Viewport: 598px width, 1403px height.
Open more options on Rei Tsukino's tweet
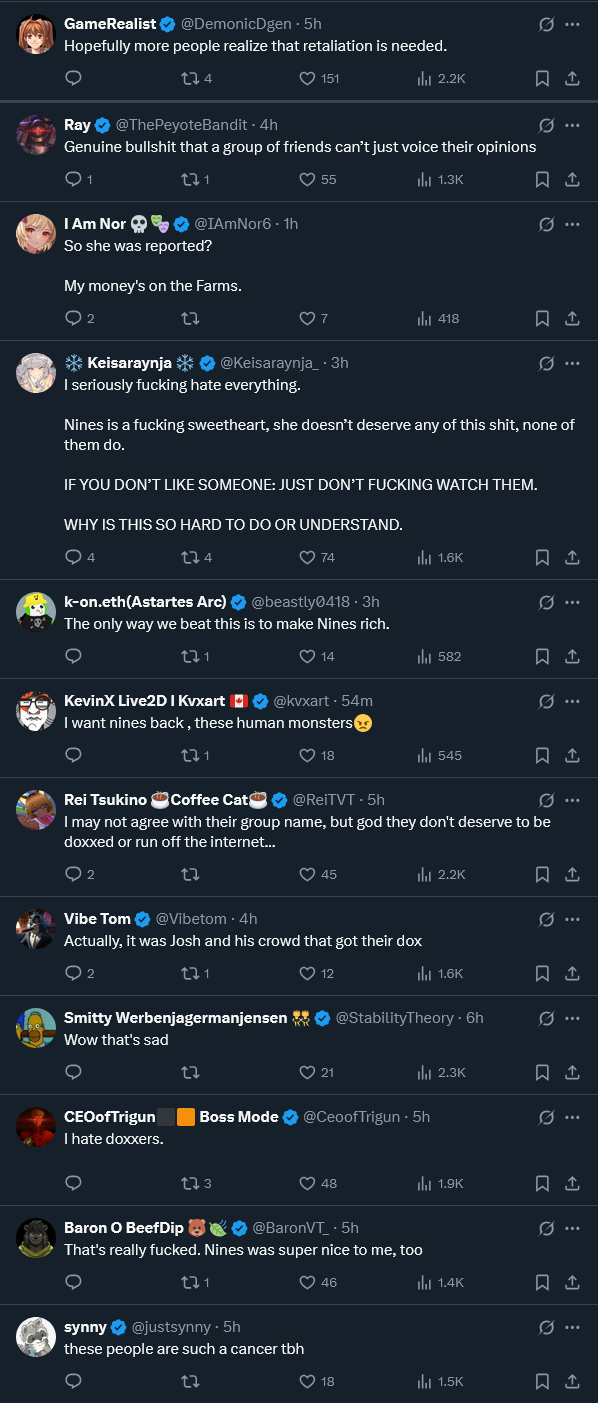(572, 799)
